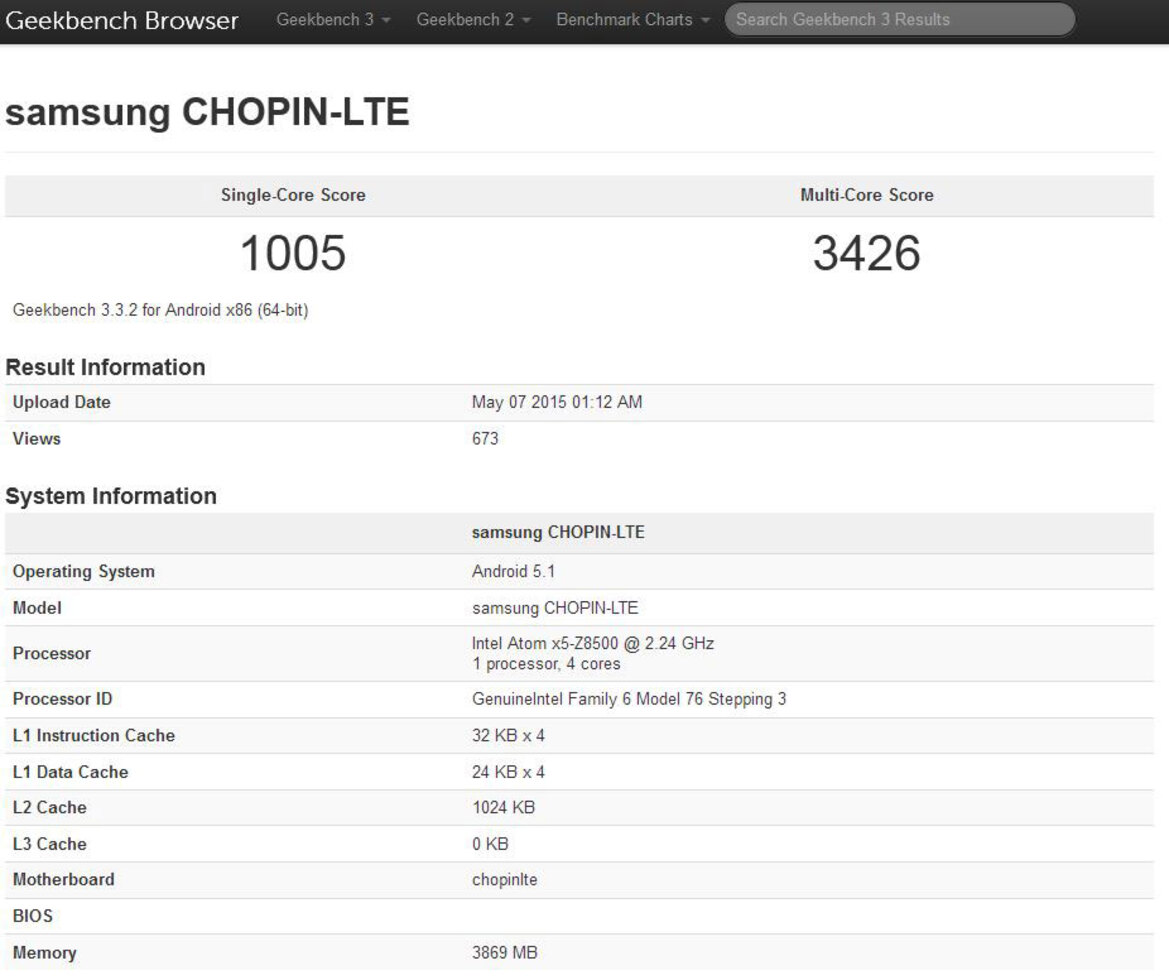The width and height of the screenshot is (1169, 980).
Task: Select the L1 Data Cache 24 KB x 4 value
Action: [508, 773]
